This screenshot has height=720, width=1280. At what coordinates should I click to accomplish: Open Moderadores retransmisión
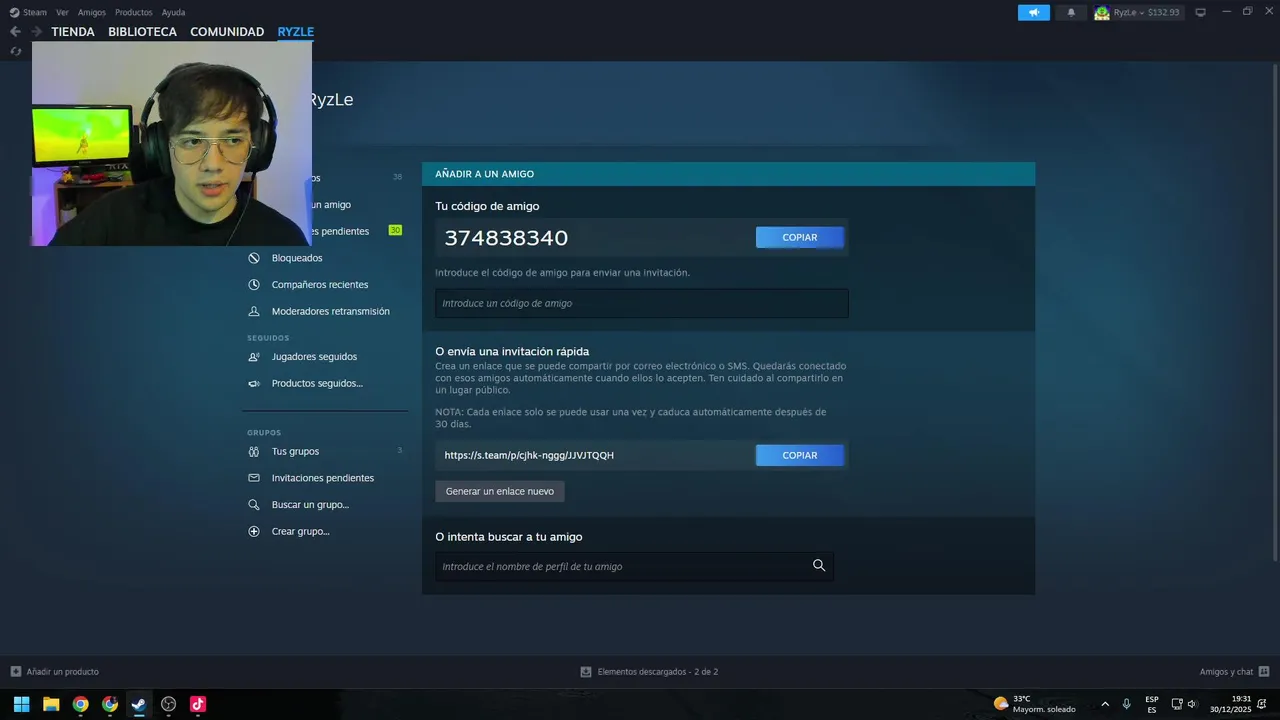coord(331,311)
